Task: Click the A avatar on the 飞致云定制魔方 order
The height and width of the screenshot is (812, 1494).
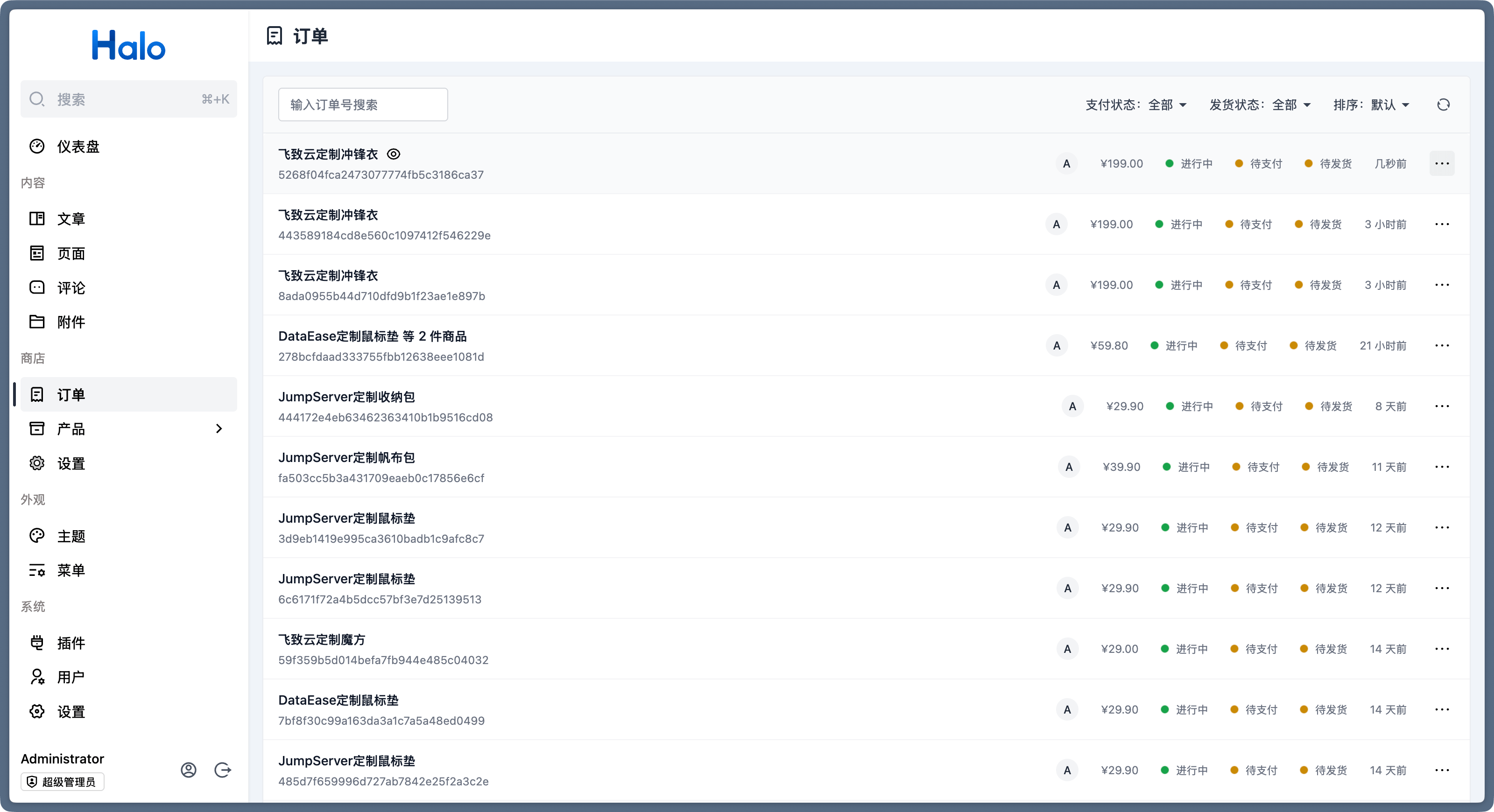Action: (1067, 649)
